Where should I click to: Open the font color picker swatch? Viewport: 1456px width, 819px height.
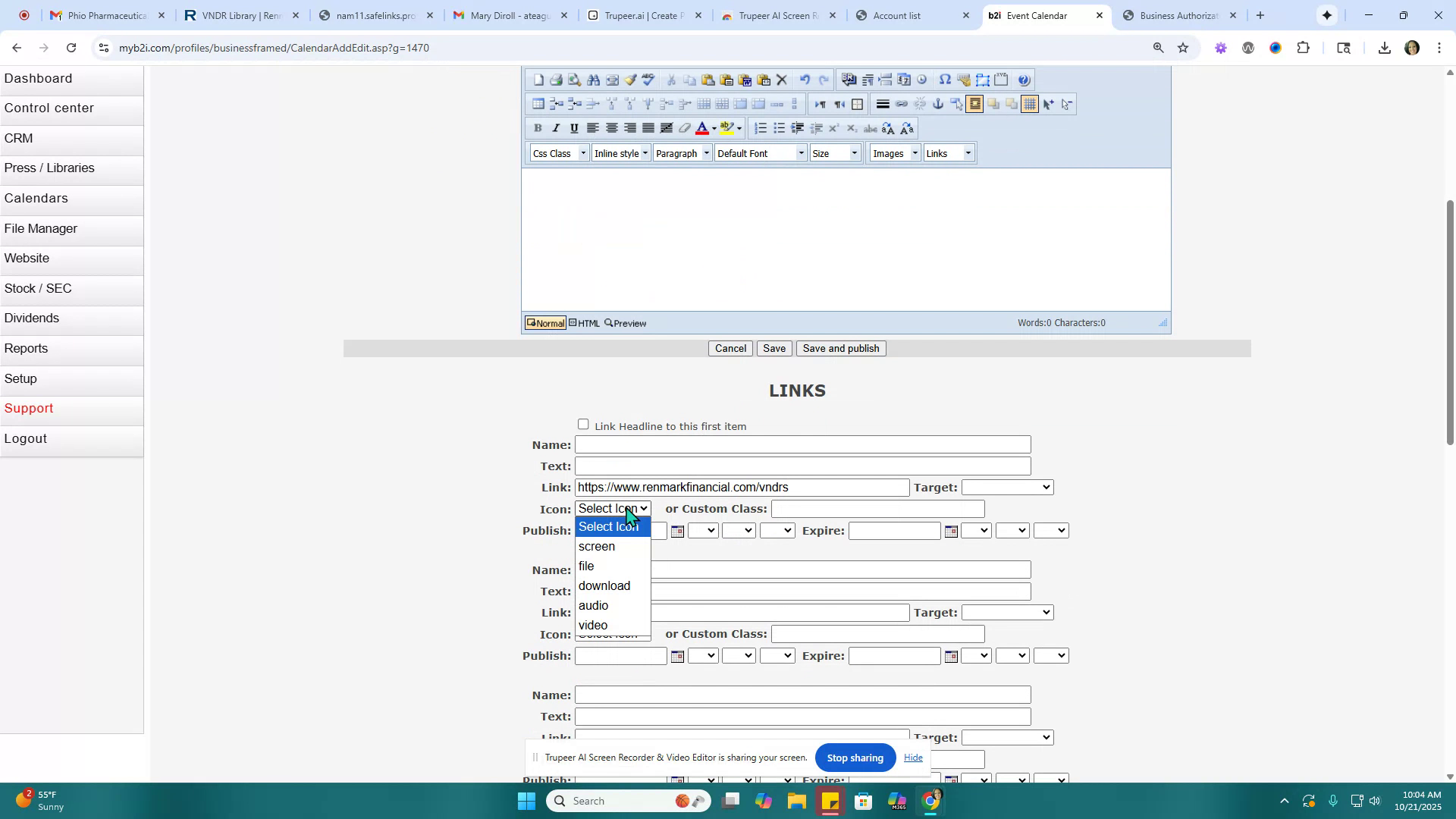pos(703,128)
